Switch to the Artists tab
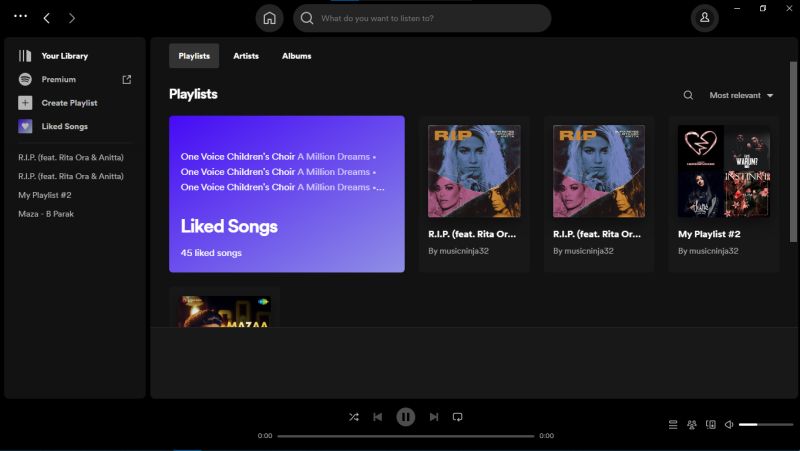This screenshot has height=451, width=800. pyautogui.click(x=246, y=56)
